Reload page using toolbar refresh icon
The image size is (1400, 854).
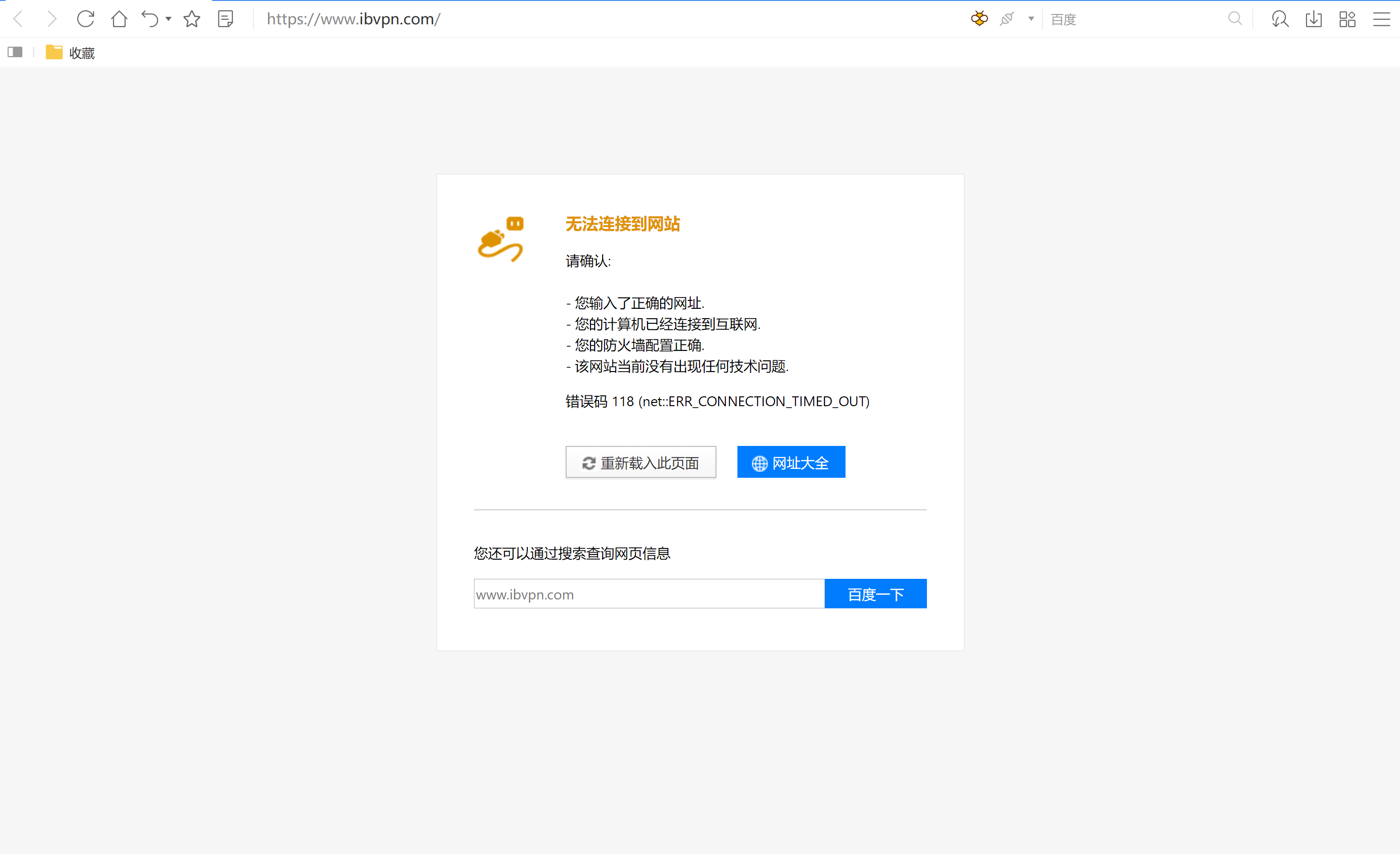tap(85, 19)
